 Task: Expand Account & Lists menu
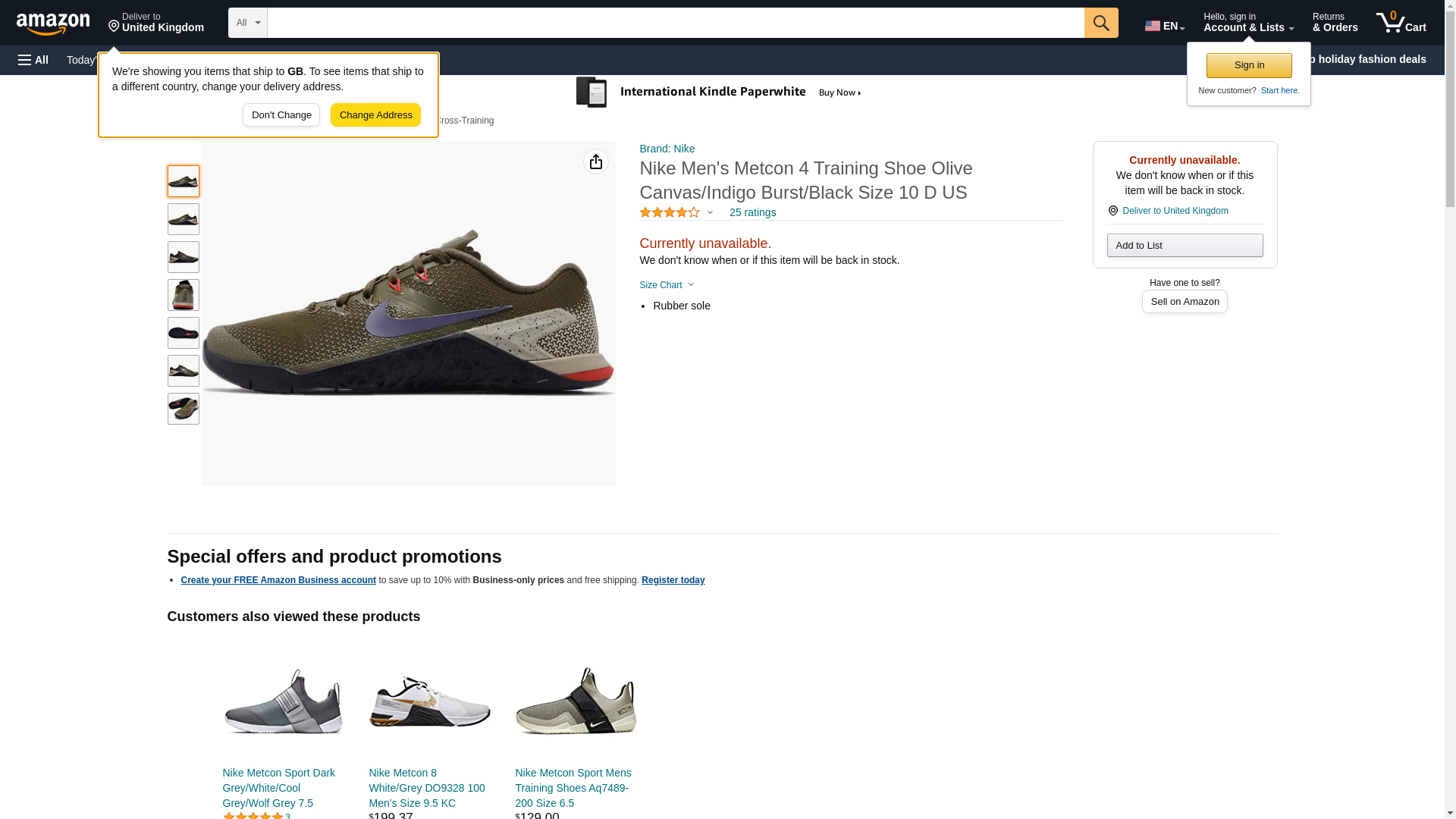1247,23
